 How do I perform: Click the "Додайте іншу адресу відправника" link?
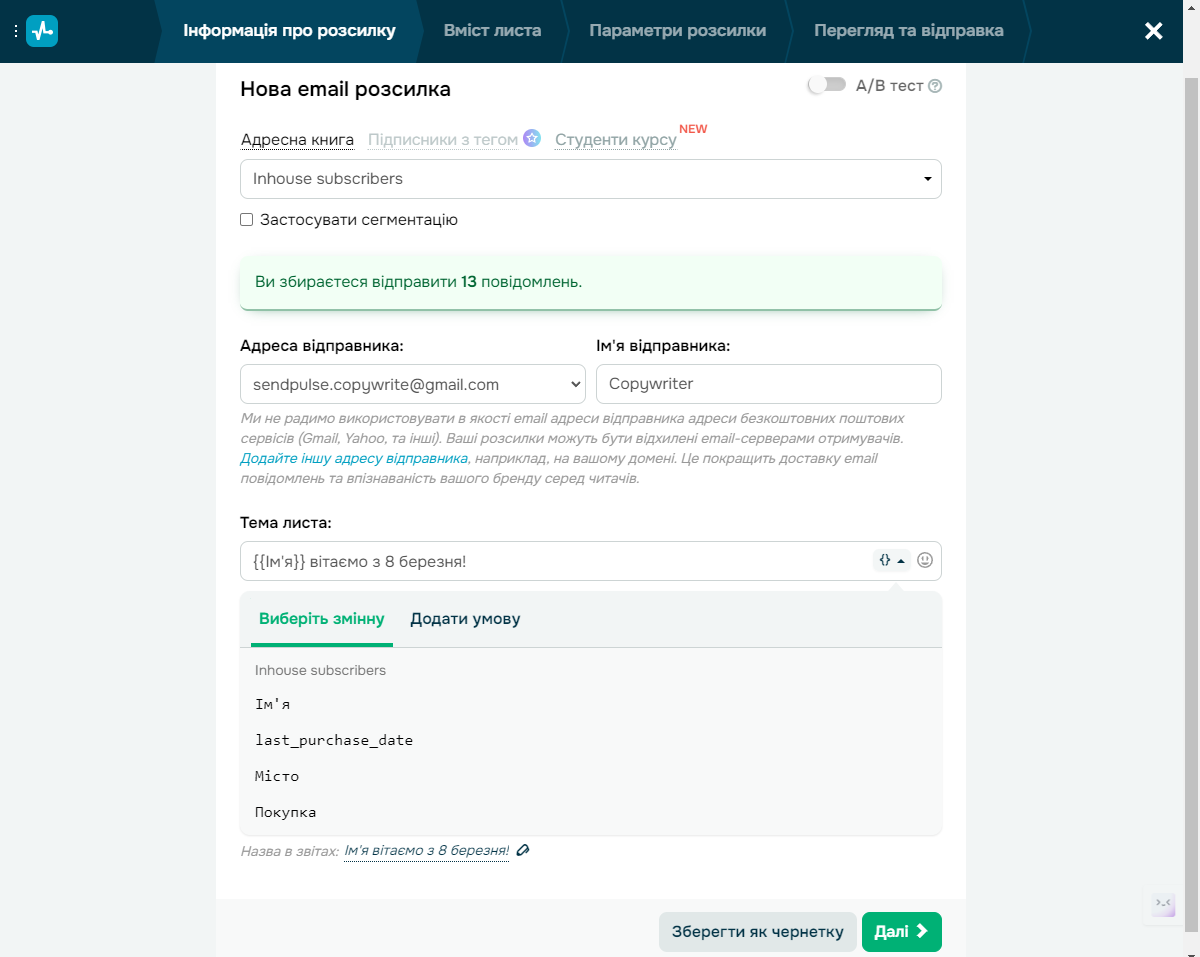click(353, 458)
